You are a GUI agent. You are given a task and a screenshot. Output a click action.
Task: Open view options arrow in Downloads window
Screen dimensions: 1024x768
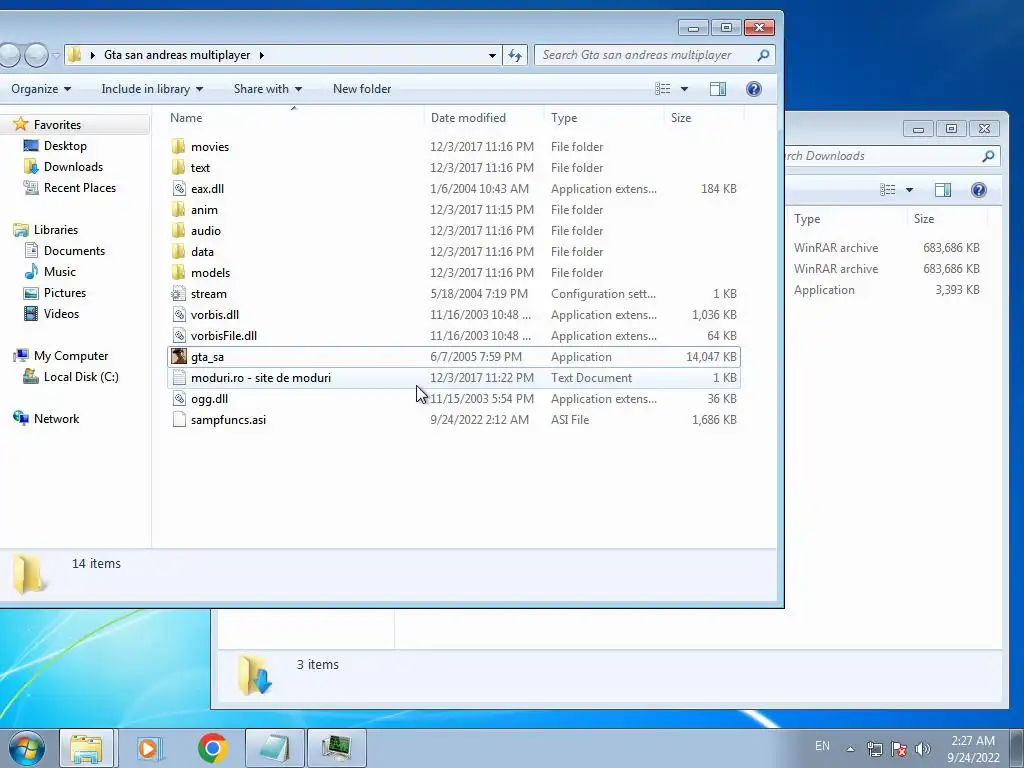909,190
